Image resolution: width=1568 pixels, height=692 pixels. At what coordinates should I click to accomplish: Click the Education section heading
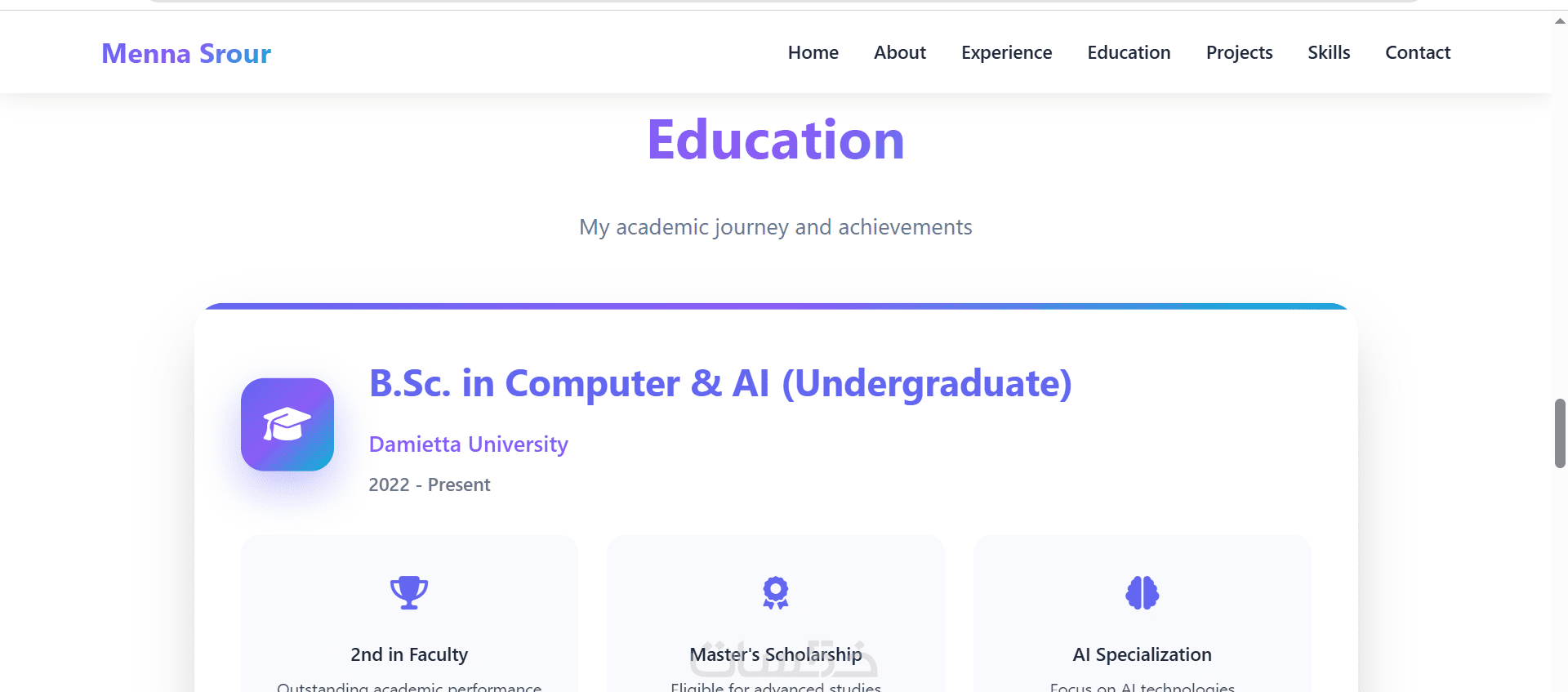pyautogui.click(x=776, y=140)
